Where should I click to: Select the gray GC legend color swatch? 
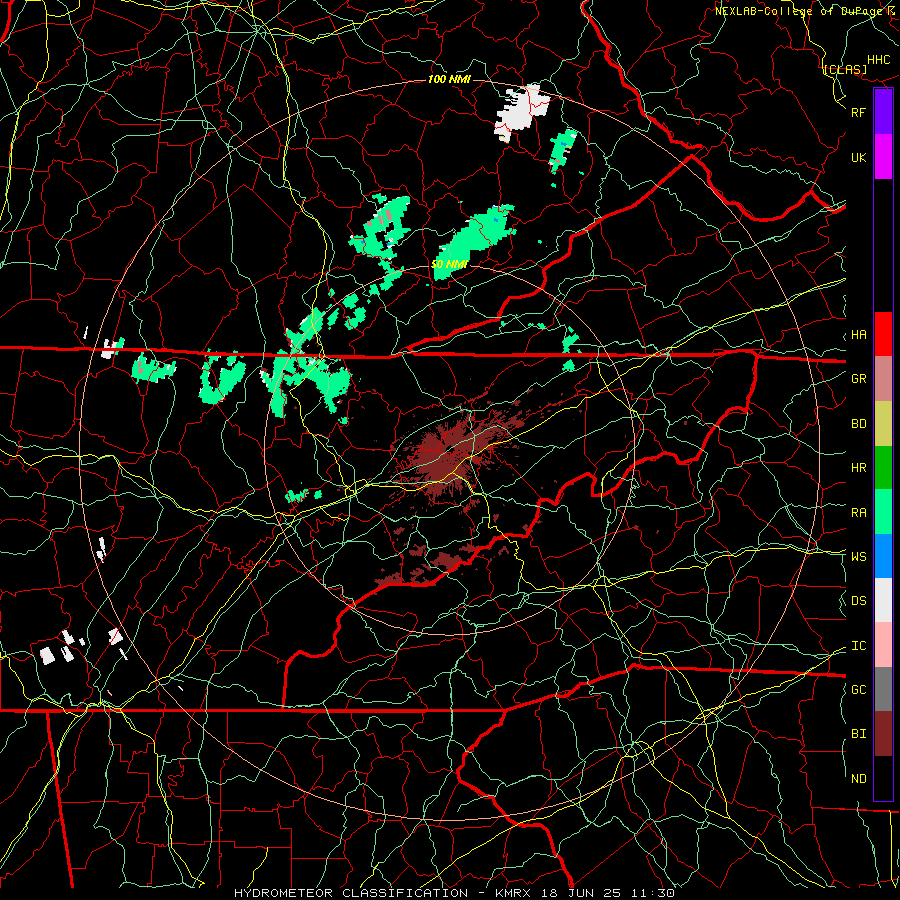click(883, 689)
